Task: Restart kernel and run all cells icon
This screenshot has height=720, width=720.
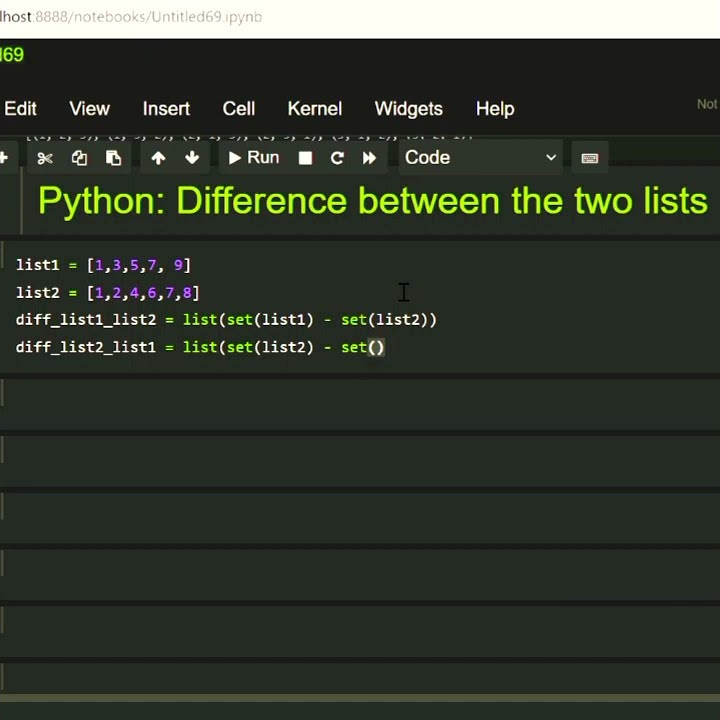Action: coord(369,158)
